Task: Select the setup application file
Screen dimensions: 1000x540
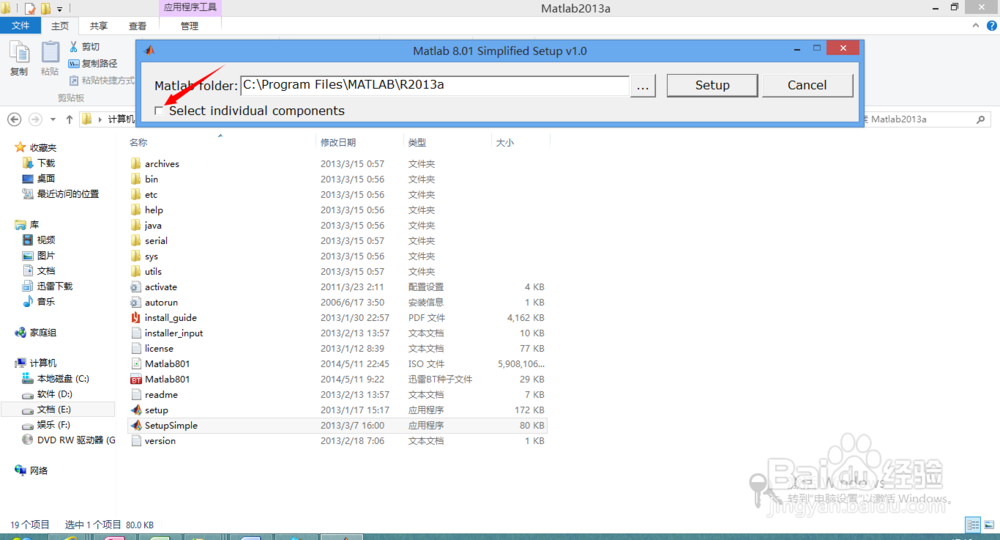Action: (x=156, y=410)
